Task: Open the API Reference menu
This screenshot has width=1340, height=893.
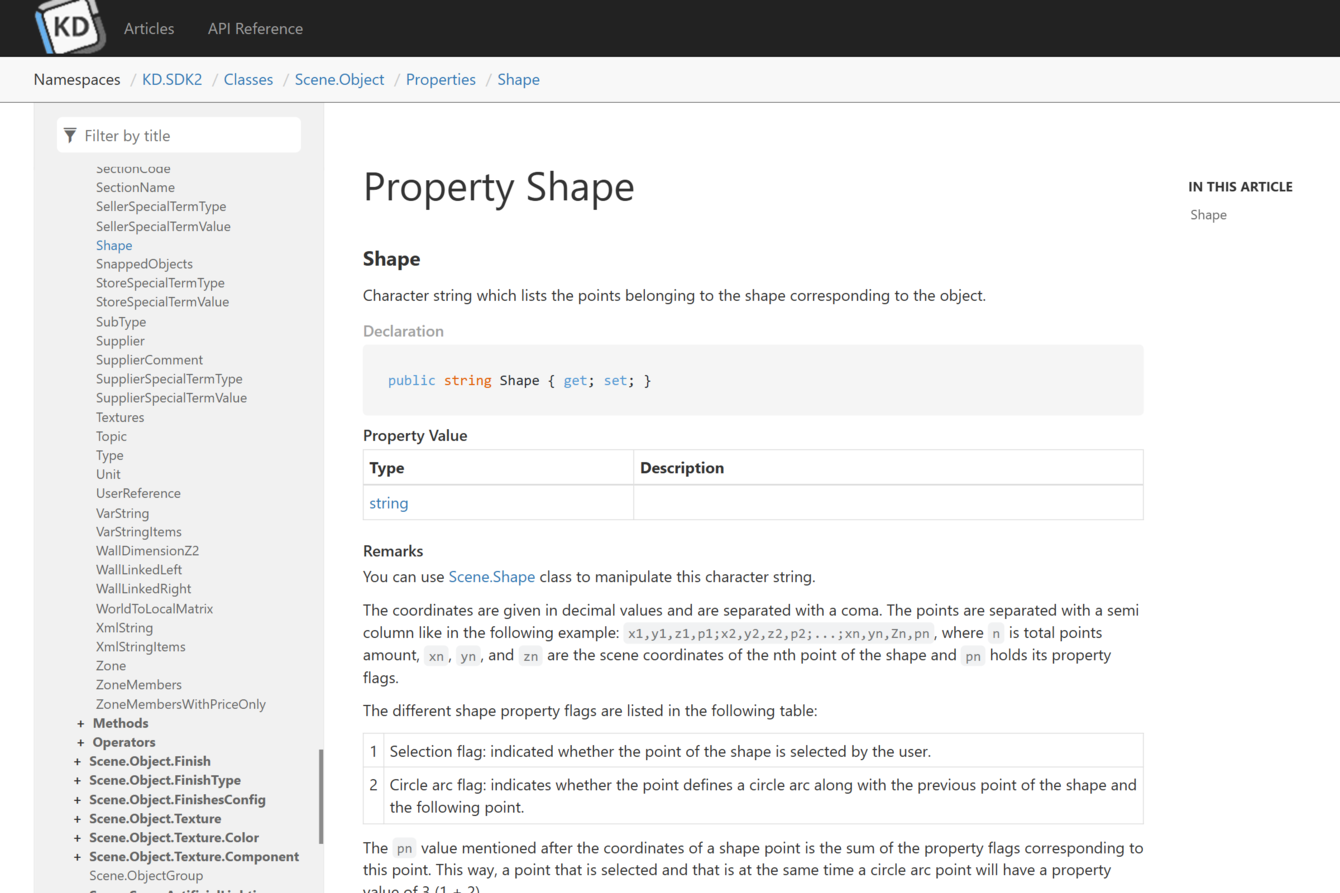Action: point(255,28)
